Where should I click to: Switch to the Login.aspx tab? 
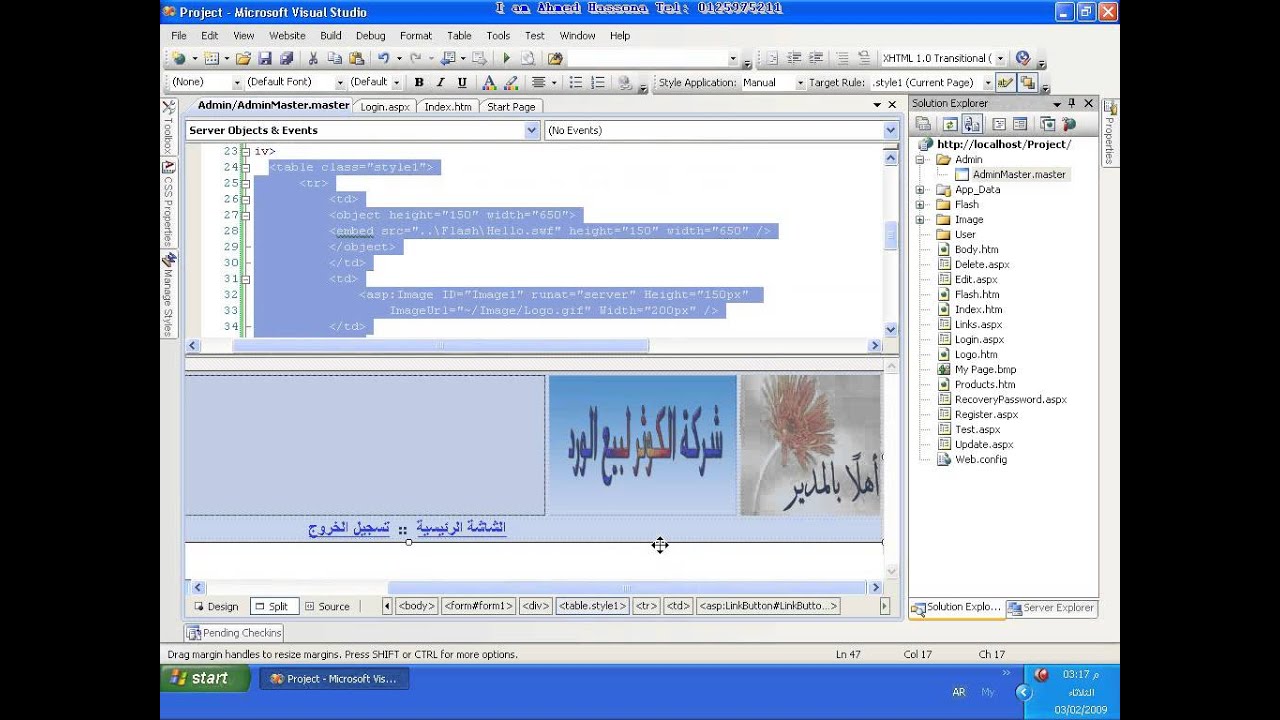[385, 106]
